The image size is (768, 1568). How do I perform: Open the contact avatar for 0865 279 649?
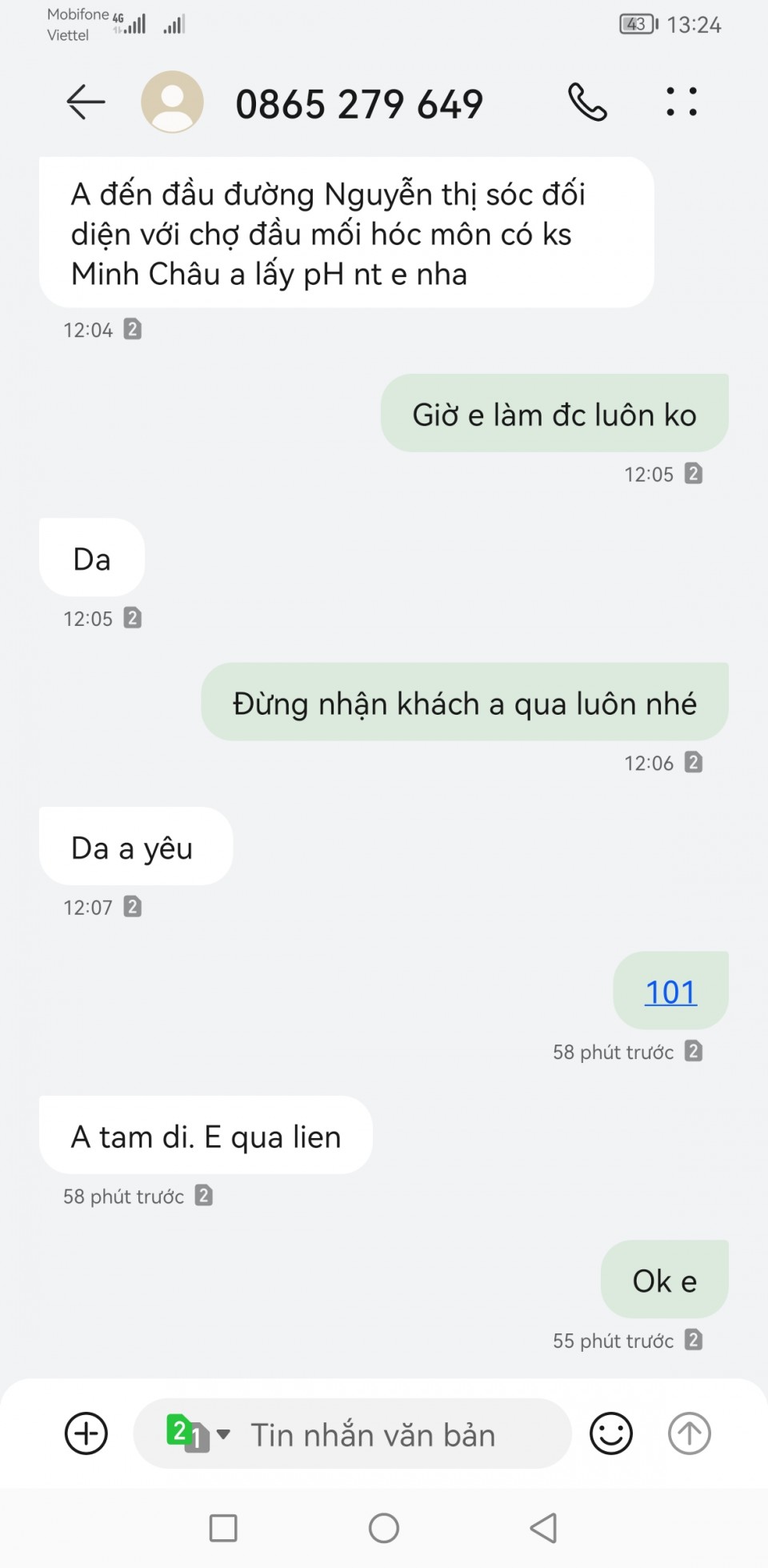172,102
